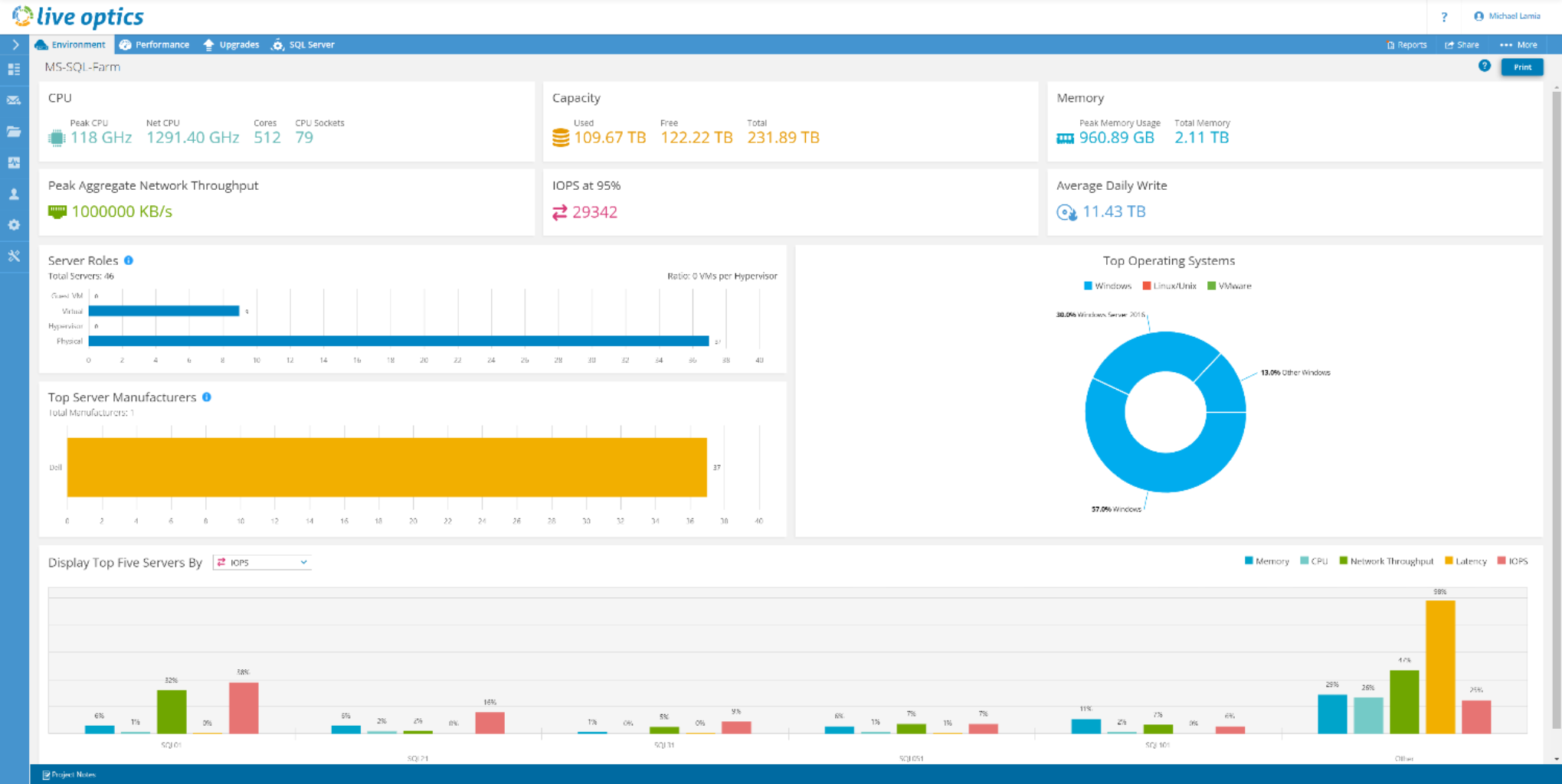This screenshot has width=1562, height=784.
Task: Click the 11.43 TB daily write value
Action: coord(1114,211)
